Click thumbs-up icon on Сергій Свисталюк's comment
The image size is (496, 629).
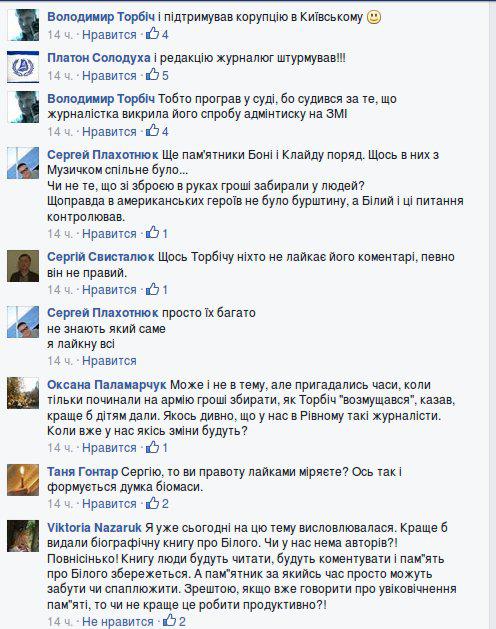point(152,289)
